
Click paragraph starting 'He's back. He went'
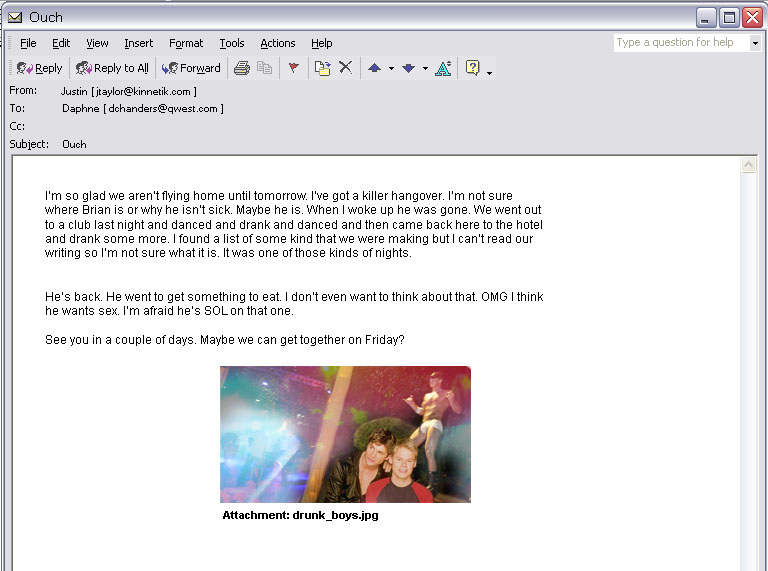coord(294,304)
